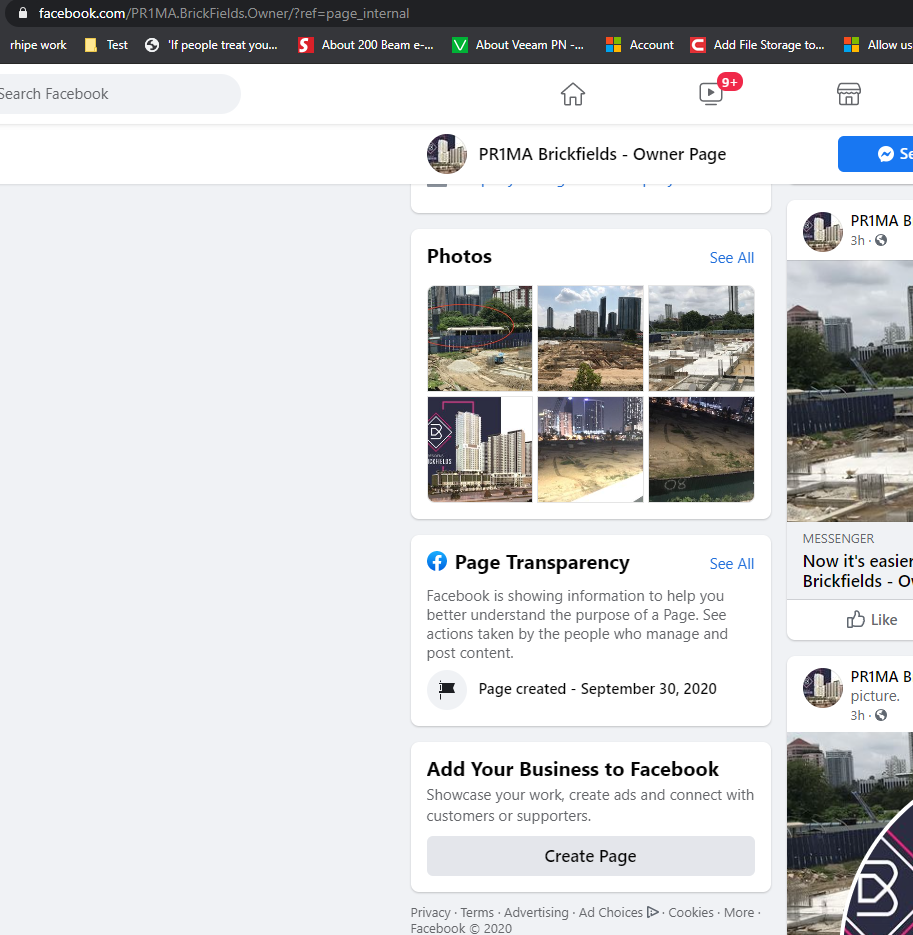Open the building rendering photo thumbnail

point(479,449)
